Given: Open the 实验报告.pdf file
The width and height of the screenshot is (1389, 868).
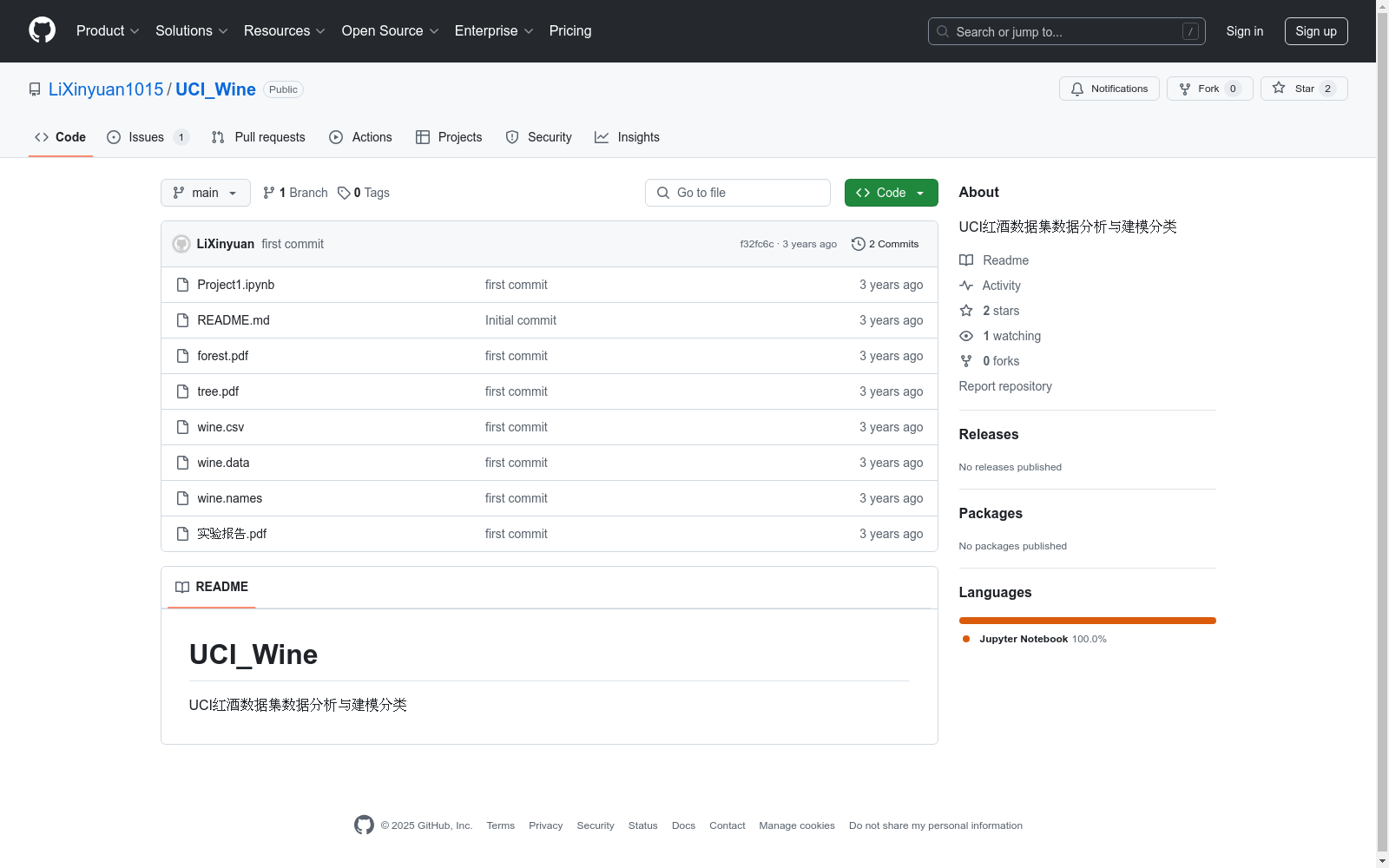Looking at the screenshot, I should pos(232,534).
